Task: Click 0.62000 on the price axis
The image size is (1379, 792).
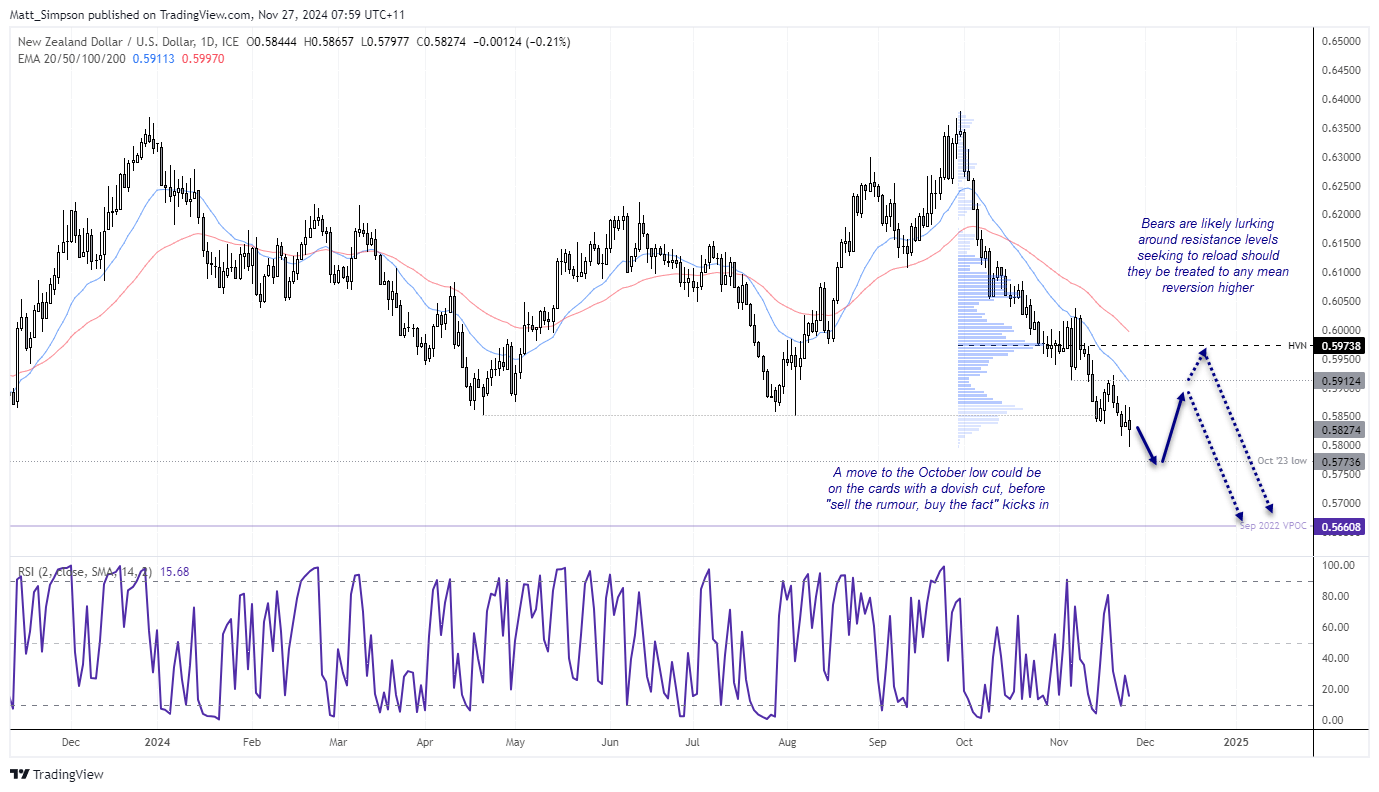Action: pyautogui.click(x=1339, y=215)
